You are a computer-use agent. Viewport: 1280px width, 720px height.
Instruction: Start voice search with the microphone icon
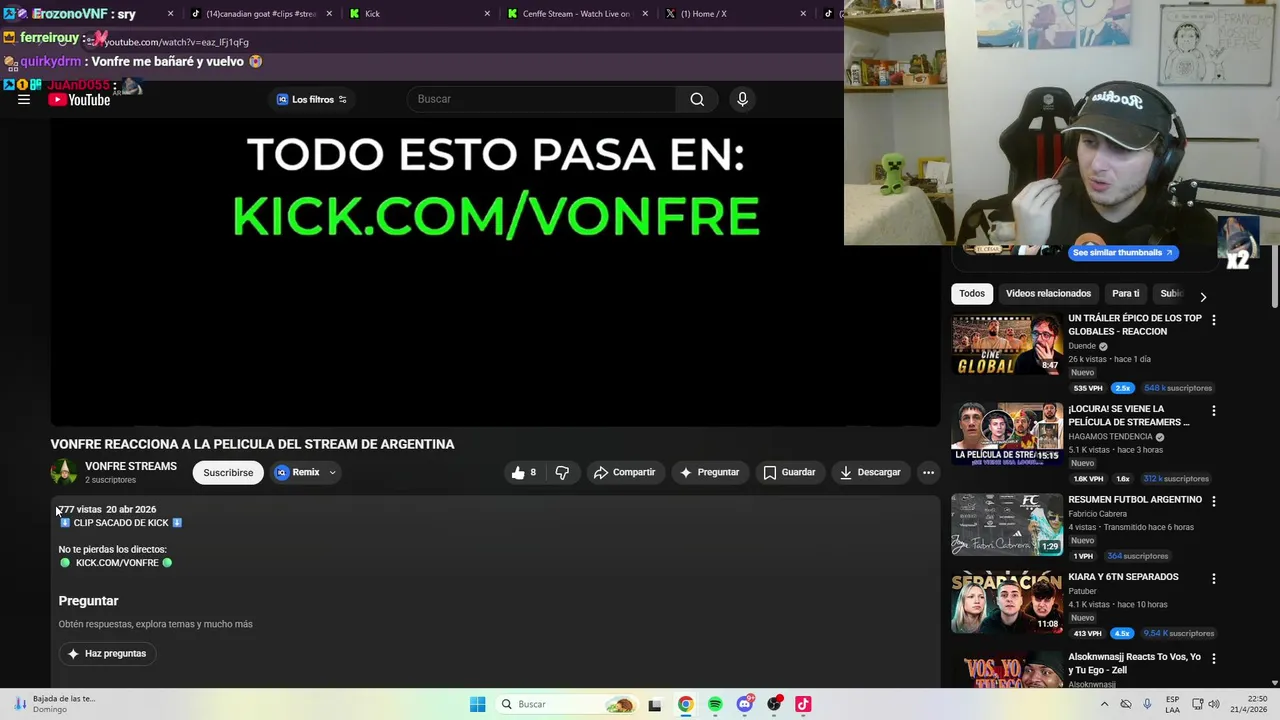pos(742,99)
